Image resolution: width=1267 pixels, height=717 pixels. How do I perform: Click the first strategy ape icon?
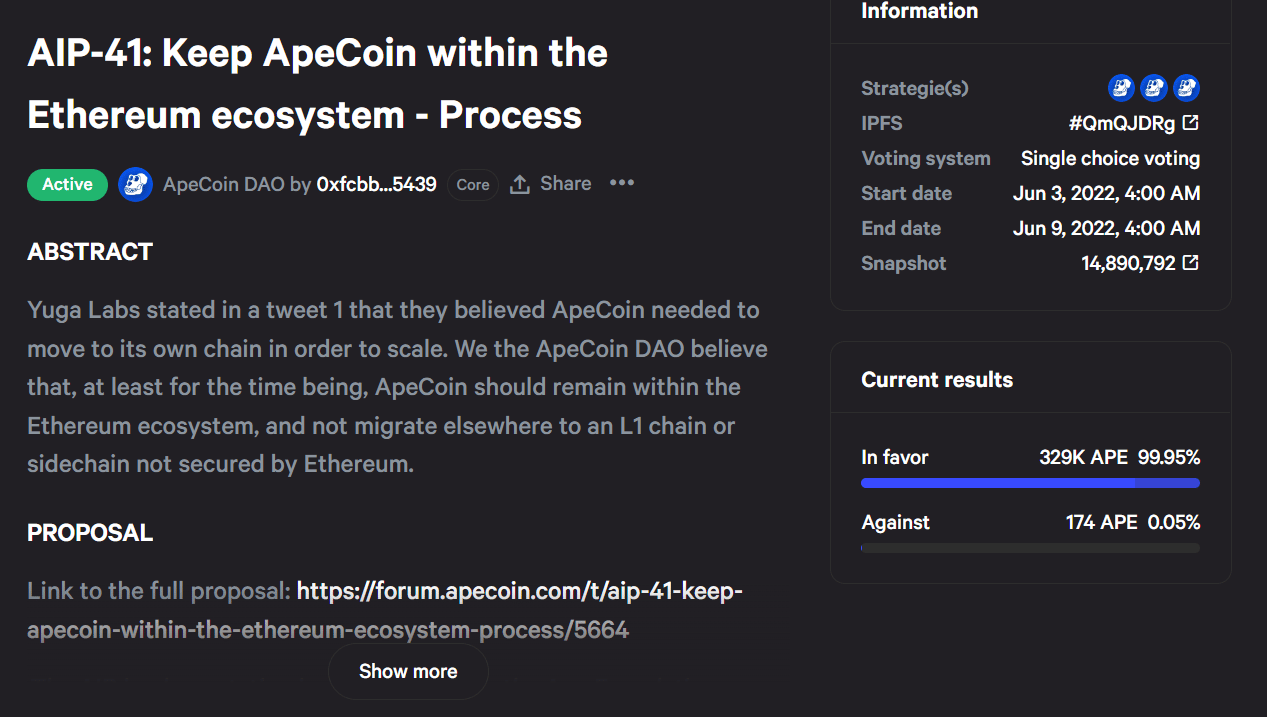(x=1121, y=88)
